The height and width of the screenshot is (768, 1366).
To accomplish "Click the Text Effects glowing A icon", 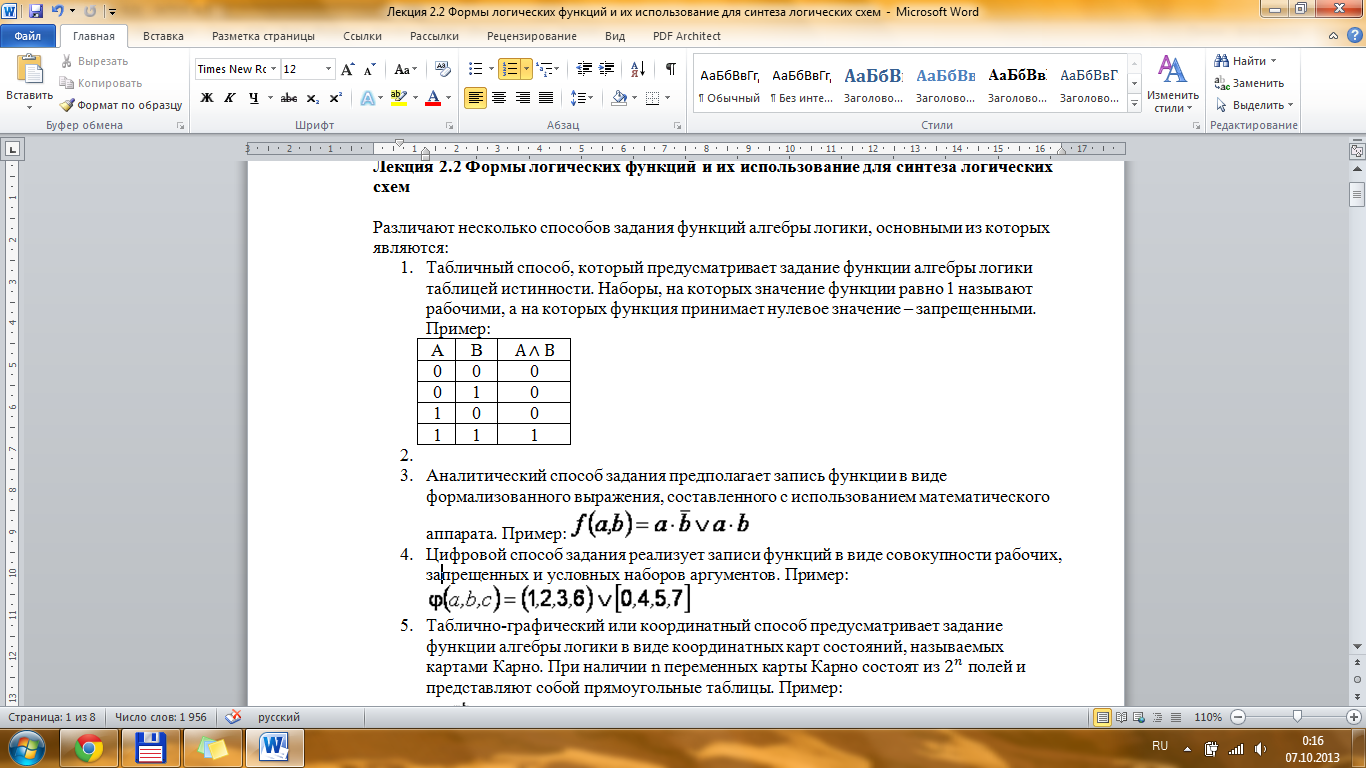I will point(367,97).
